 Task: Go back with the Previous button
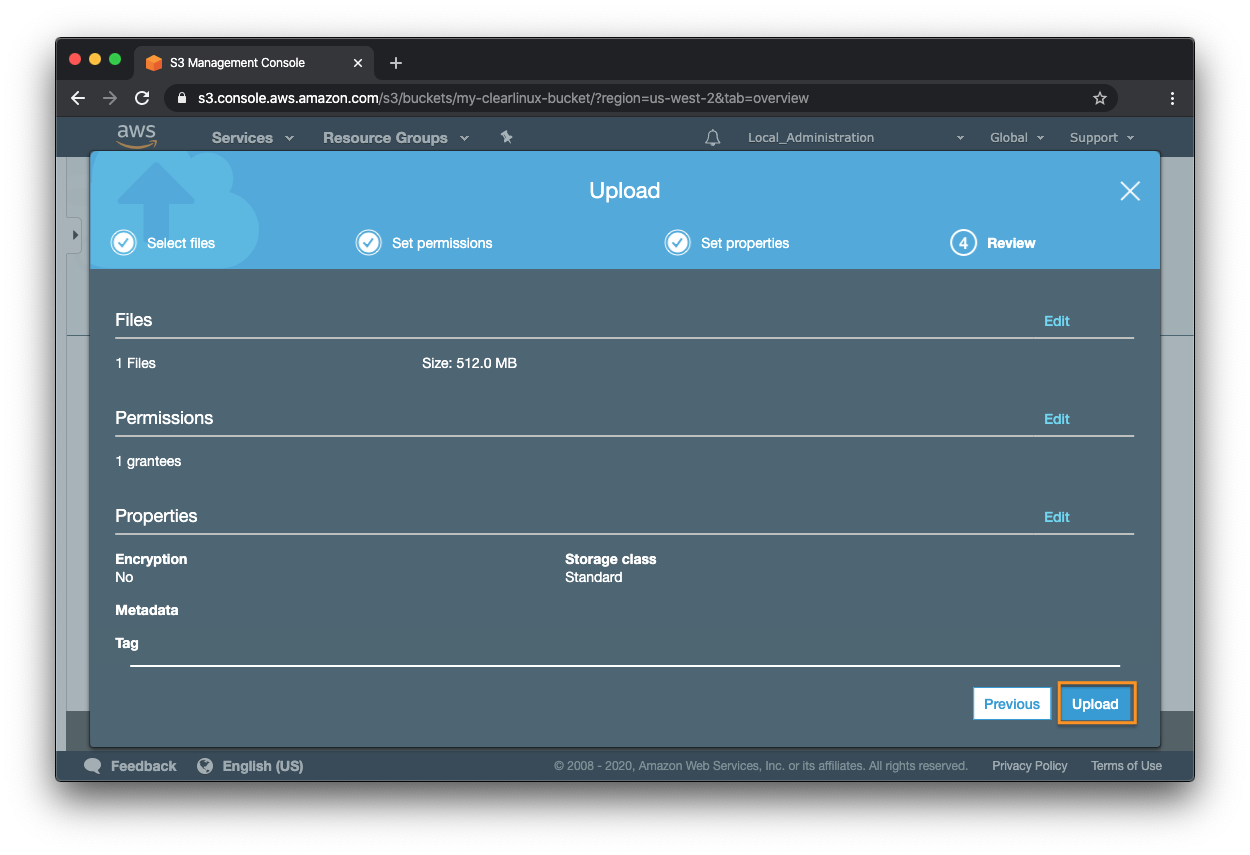(1012, 704)
